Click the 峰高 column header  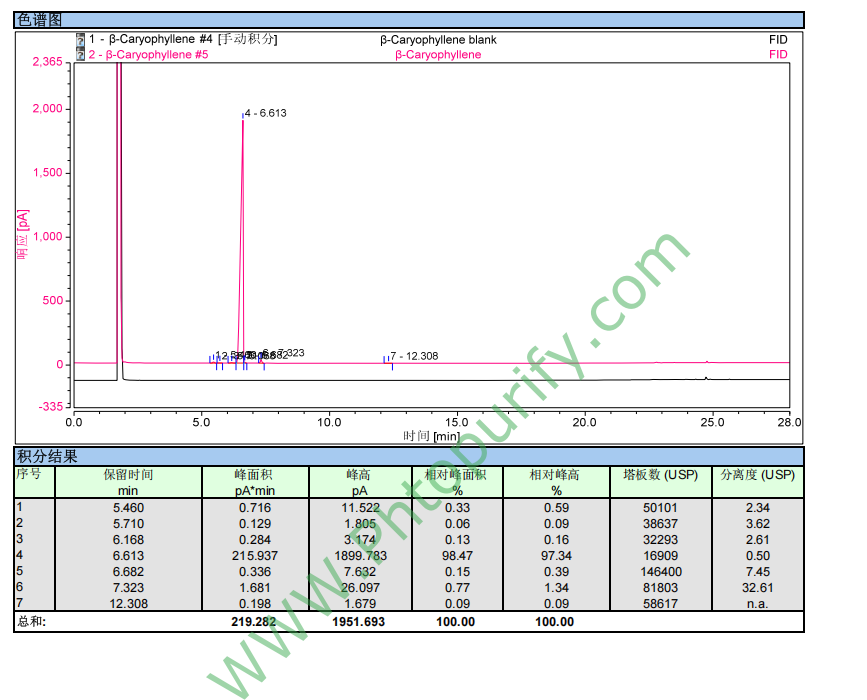(359, 475)
